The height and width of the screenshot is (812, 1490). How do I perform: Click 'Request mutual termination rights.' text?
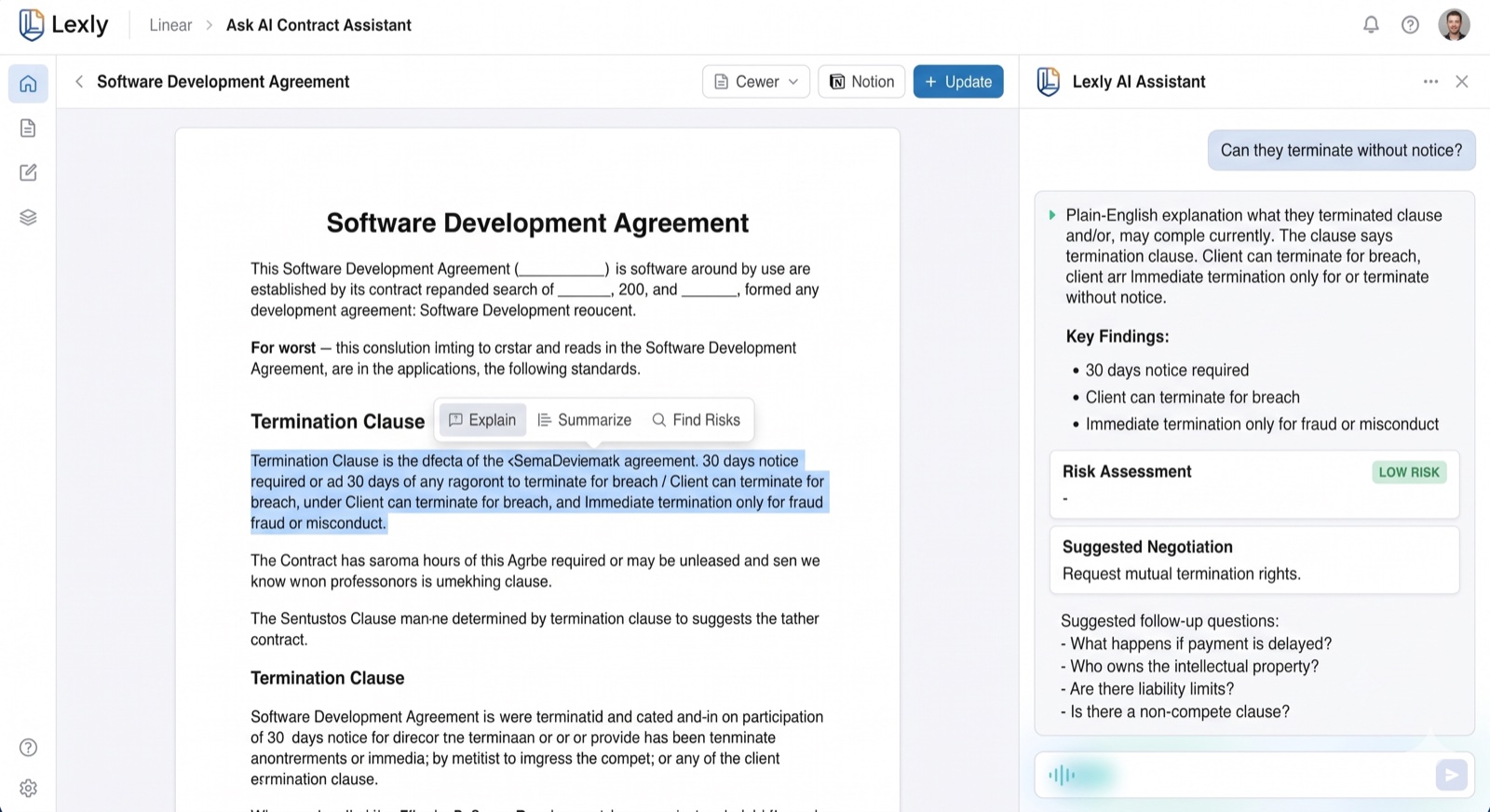tap(1182, 574)
